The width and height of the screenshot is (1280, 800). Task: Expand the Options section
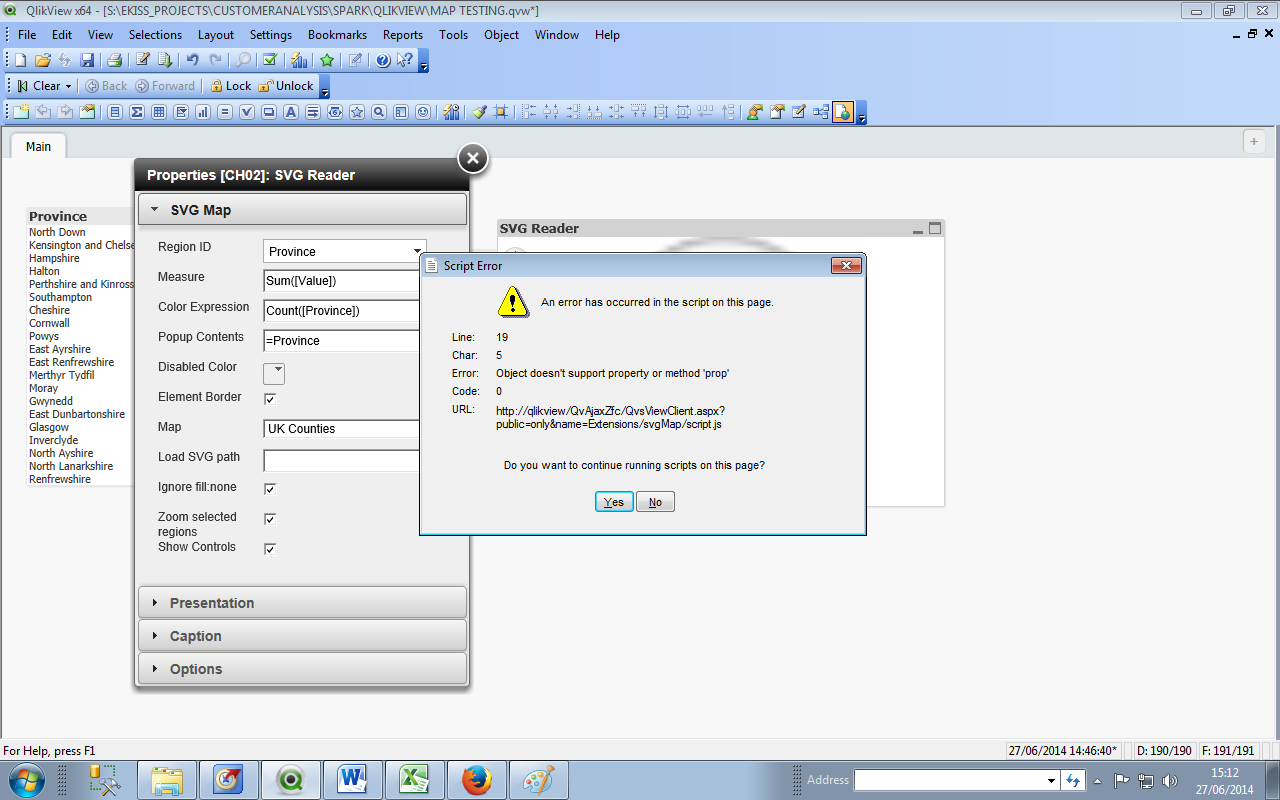302,669
